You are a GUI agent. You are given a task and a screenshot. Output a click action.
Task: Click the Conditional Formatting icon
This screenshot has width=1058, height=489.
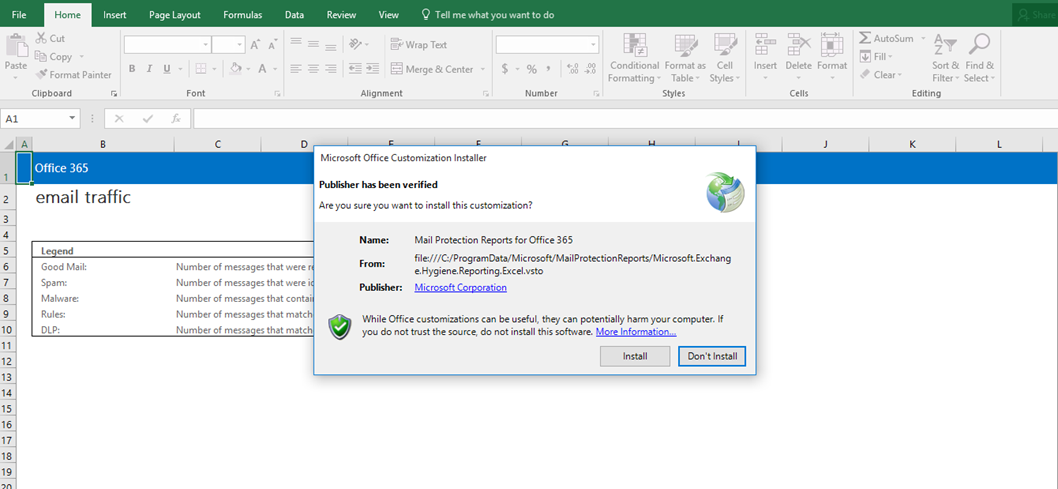634,58
